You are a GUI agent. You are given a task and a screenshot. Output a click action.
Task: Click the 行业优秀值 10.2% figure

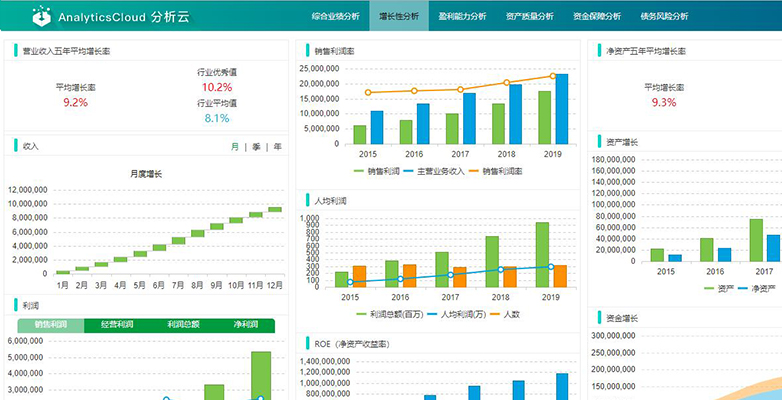217,87
